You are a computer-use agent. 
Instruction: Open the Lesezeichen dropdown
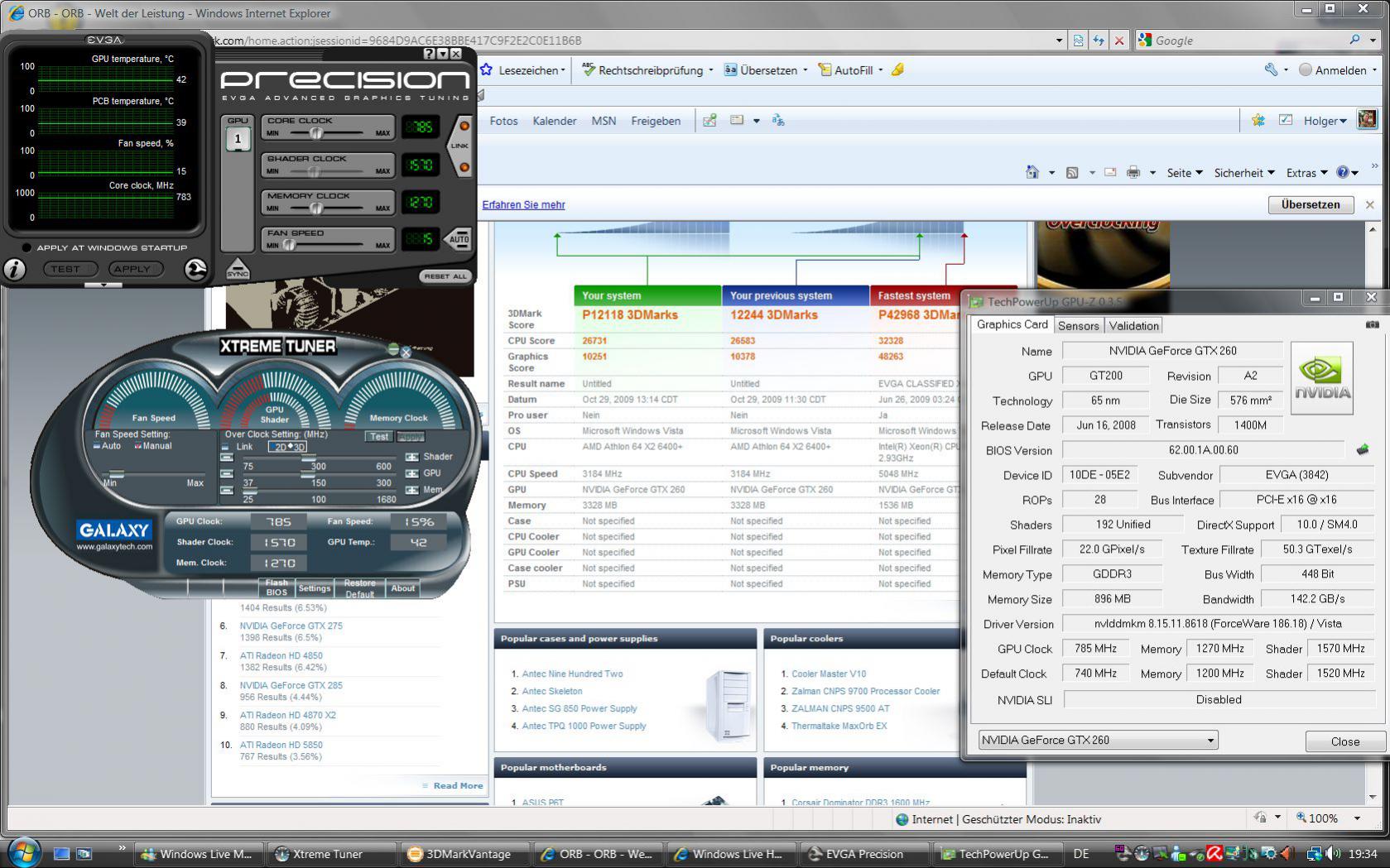pos(563,70)
